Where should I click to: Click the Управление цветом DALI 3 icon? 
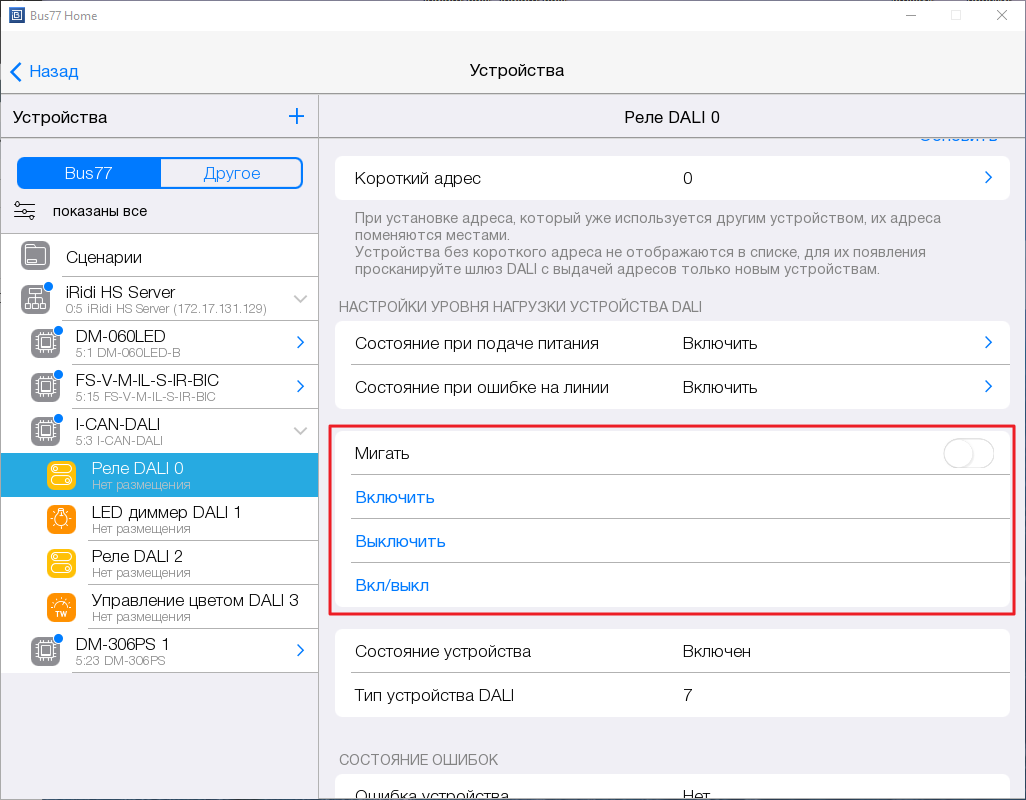[61, 607]
